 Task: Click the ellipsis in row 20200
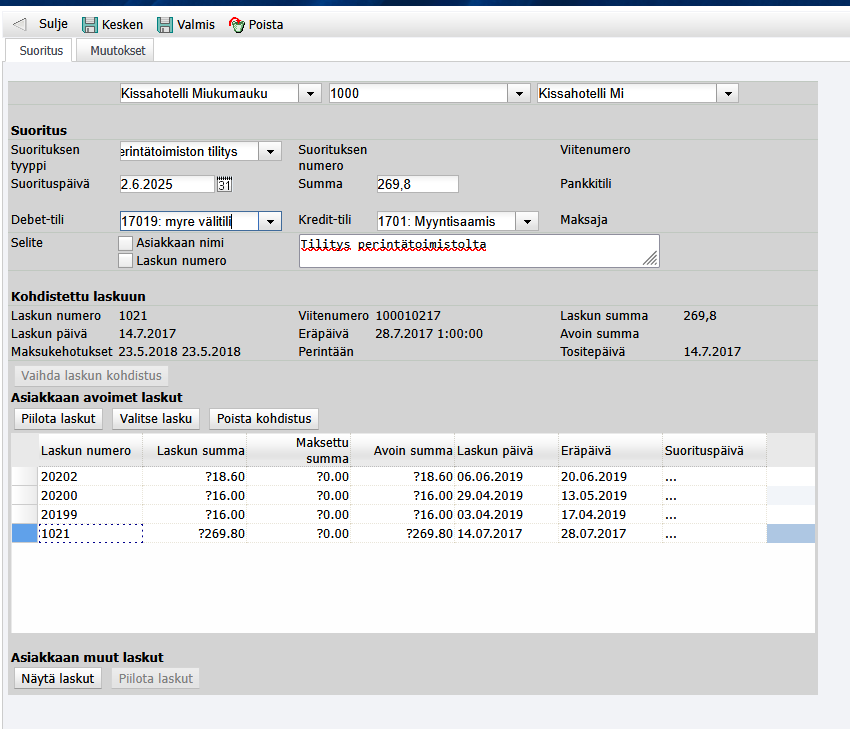click(x=671, y=496)
